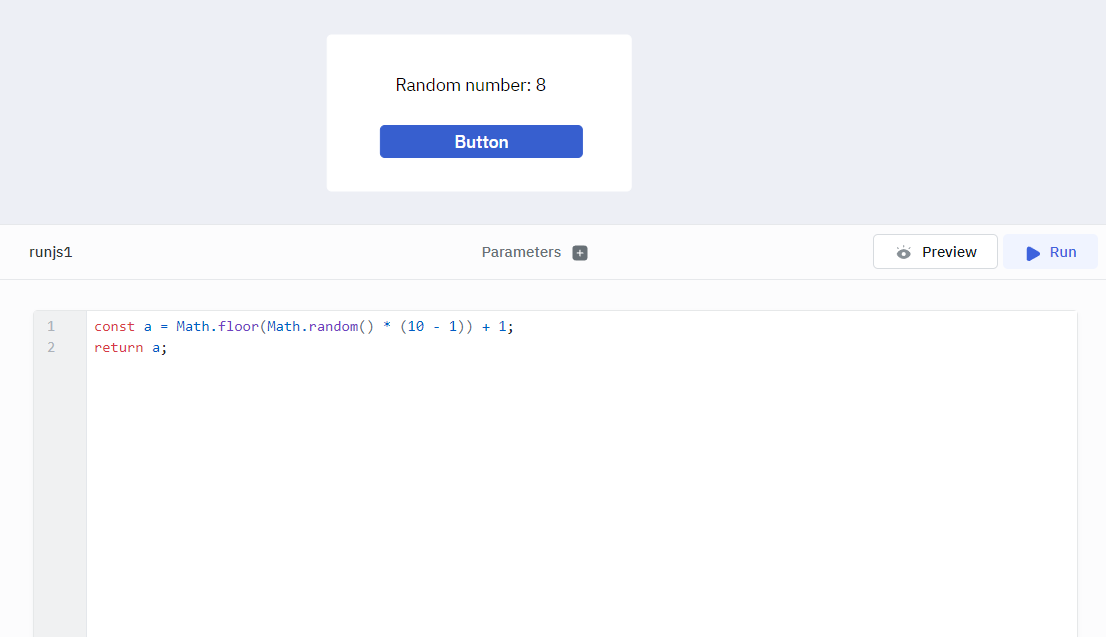The image size is (1106, 637).
Task: Run the runjs1 query
Action: point(1050,252)
